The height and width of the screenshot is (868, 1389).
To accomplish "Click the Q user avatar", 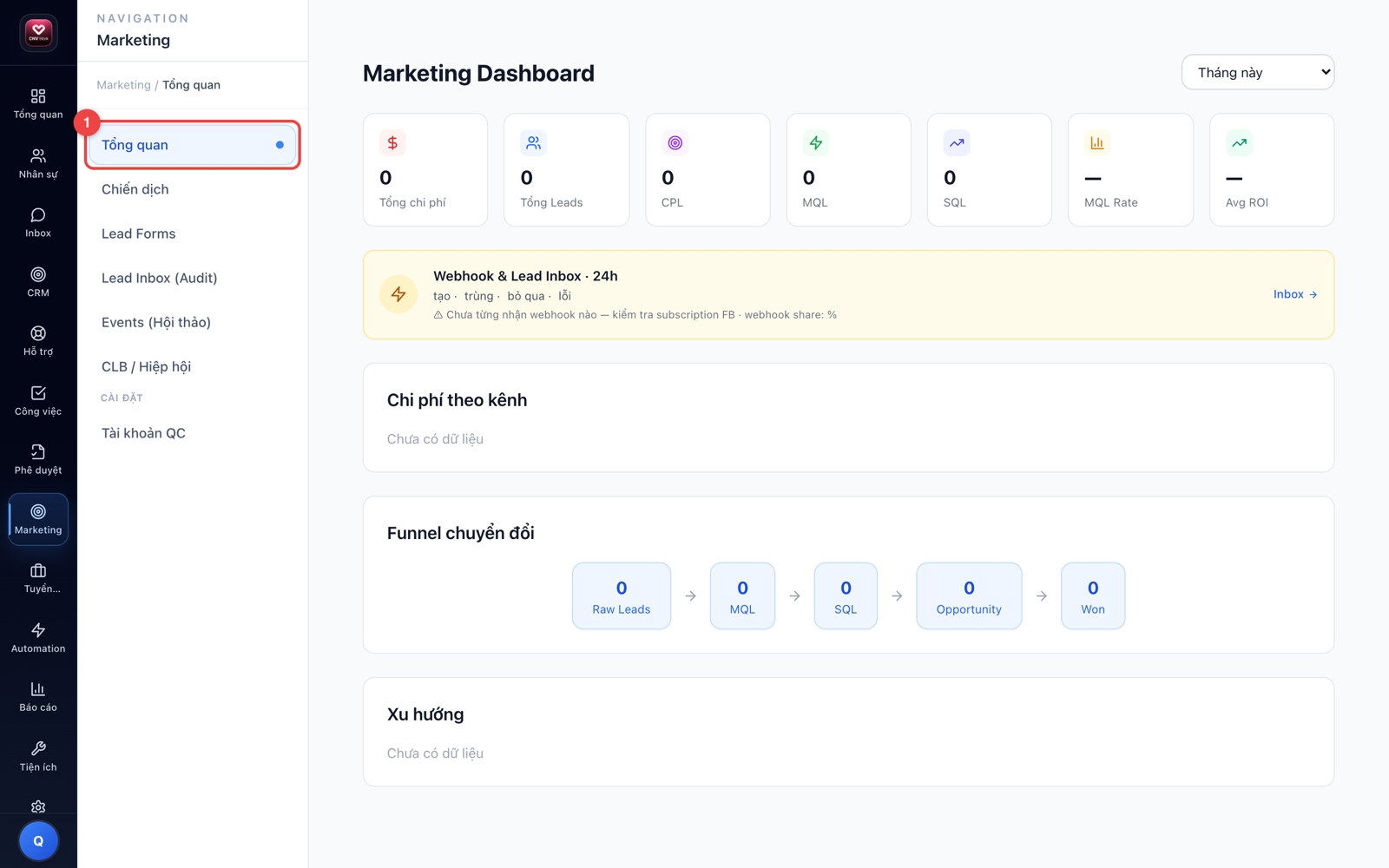I will pyautogui.click(x=38, y=840).
